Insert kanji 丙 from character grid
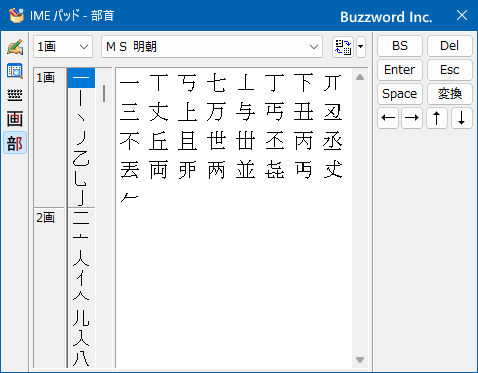The image size is (478, 373). point(303,141)
